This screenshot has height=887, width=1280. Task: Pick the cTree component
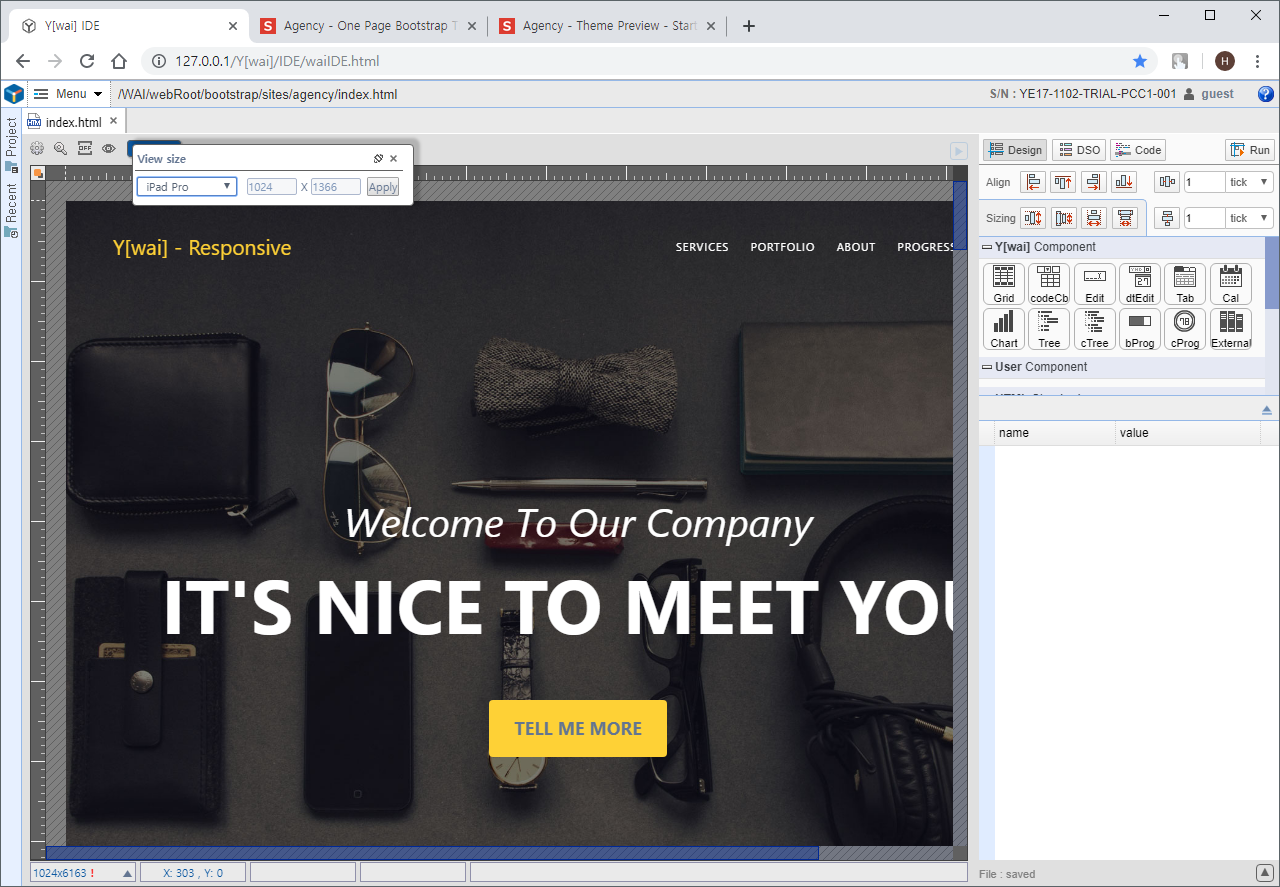pyautogui.click(x=1094, y=328)
